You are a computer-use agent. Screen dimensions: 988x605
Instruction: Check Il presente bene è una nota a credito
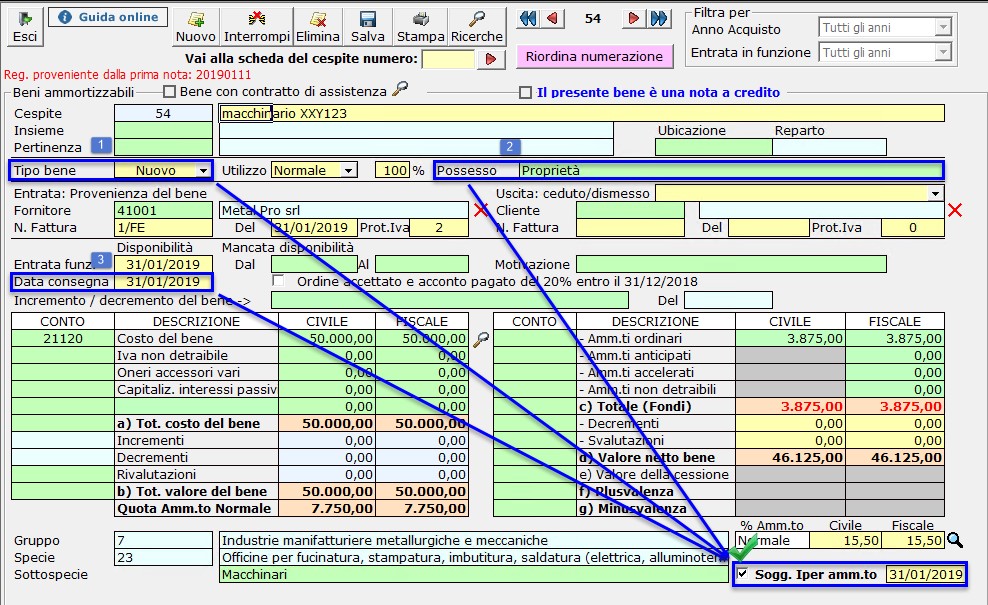[x=526, y=93]
